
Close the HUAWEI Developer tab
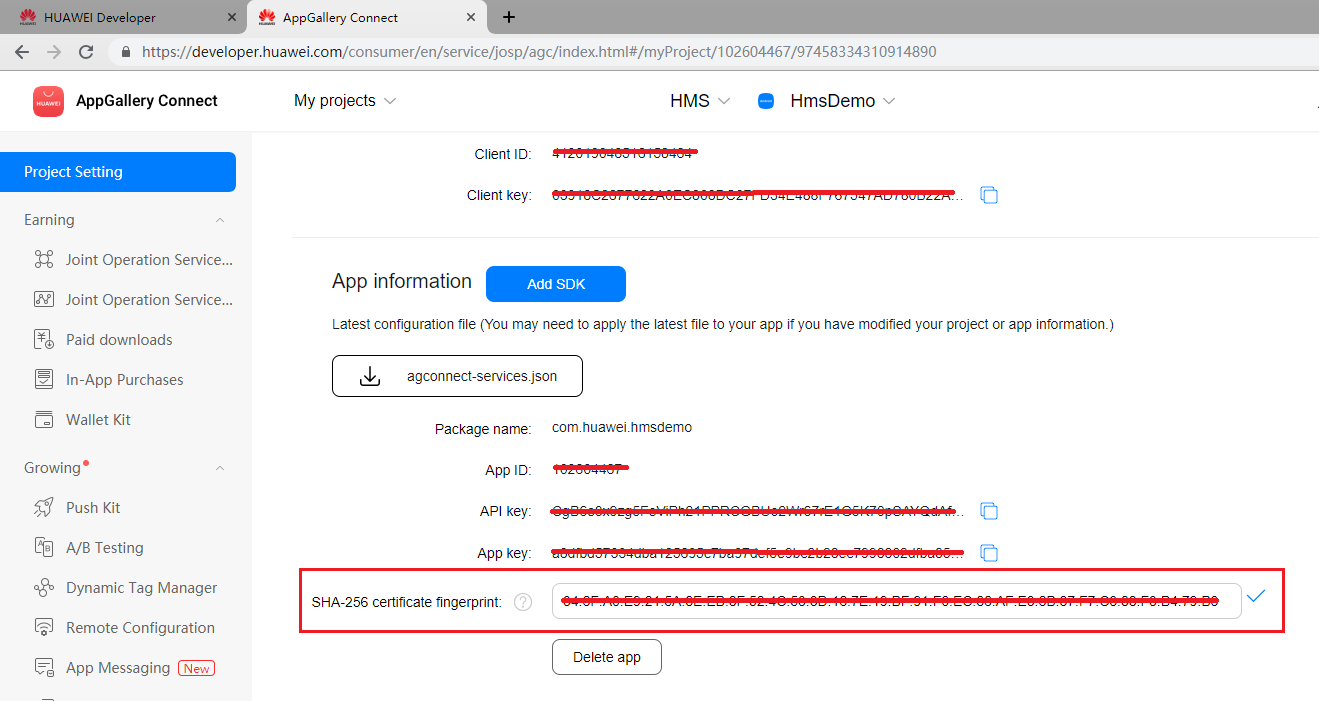pyautogui.click(x=232, y=17)
